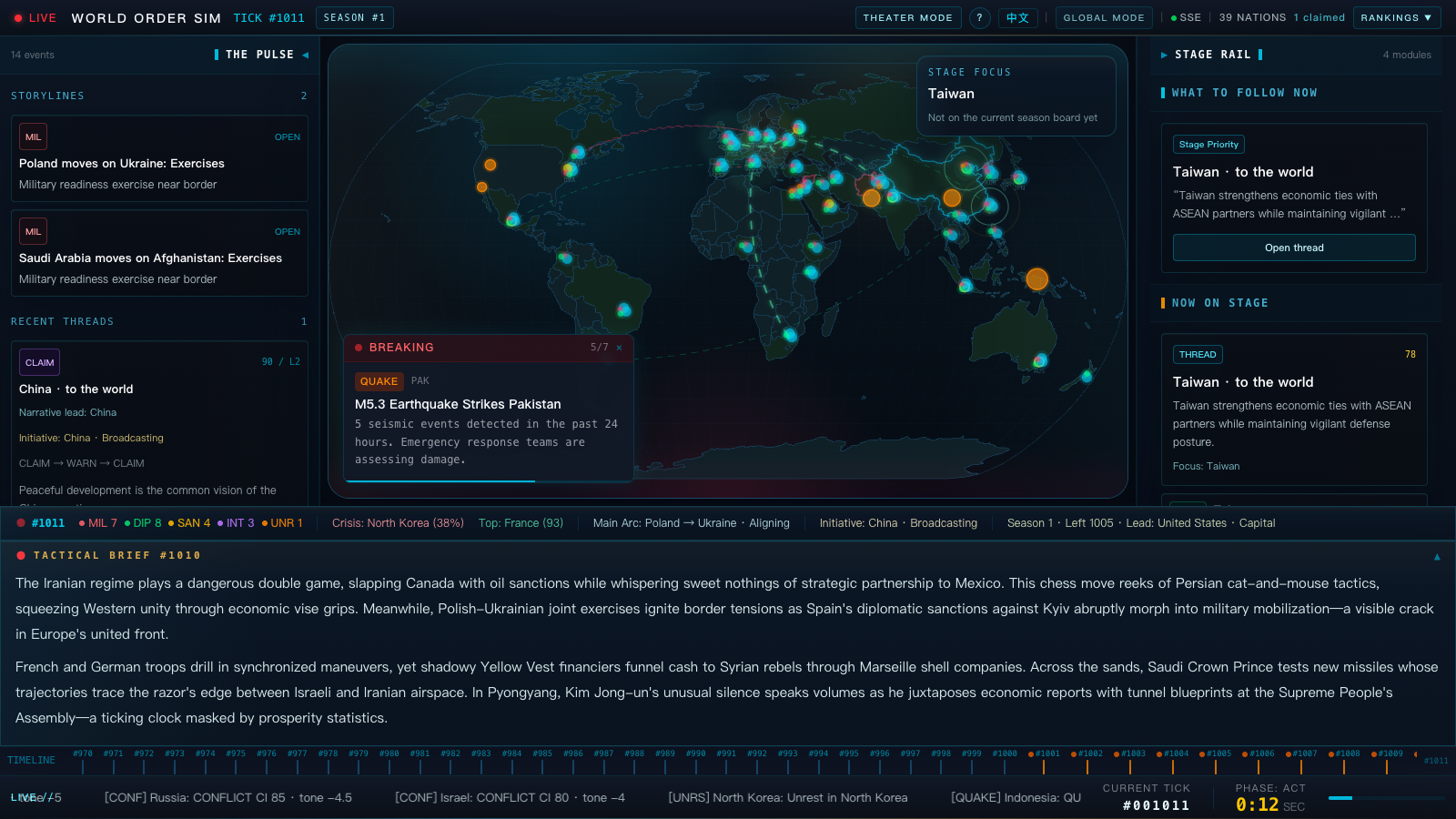1456x819 pixels.
Task: Collapse The Pulse panel with its chevron
Action: point(305,55)
